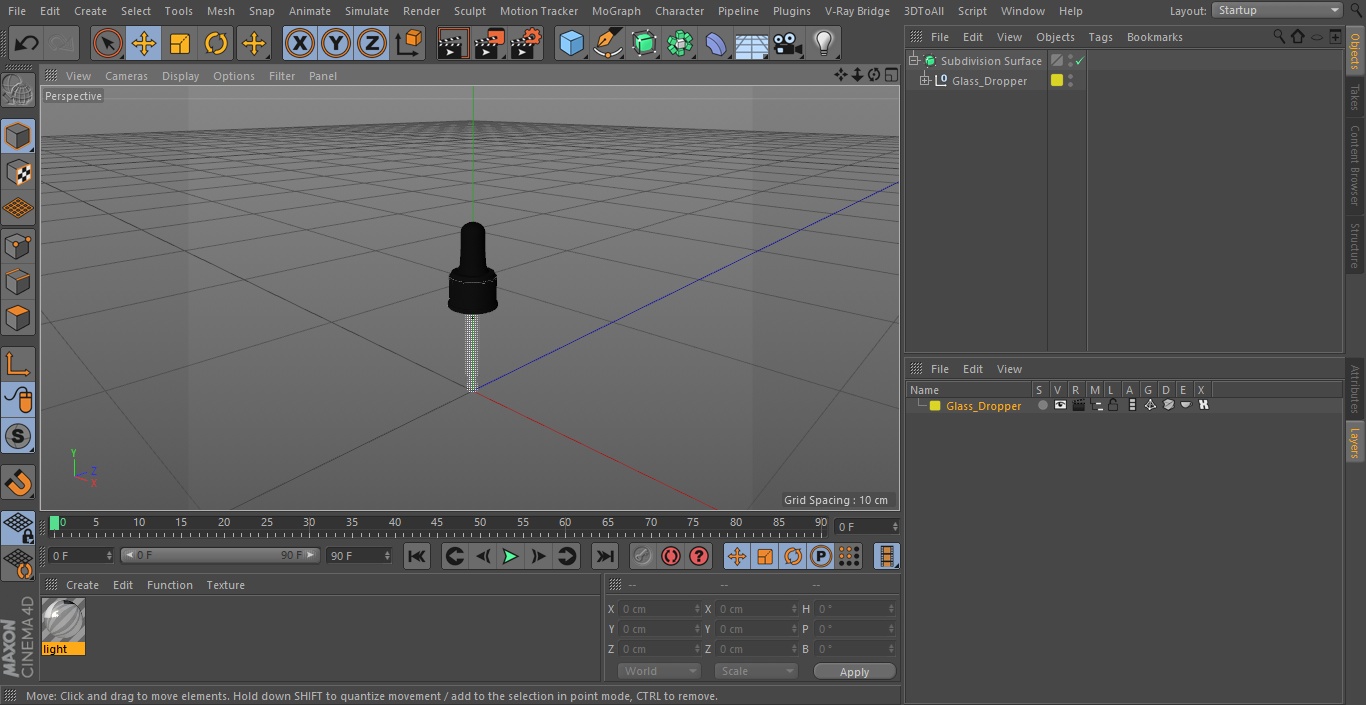Toggle parameter keyframe recording P
Viewport: 1366px width, 705px height.
pyautogui.click(x=821, y=556)
